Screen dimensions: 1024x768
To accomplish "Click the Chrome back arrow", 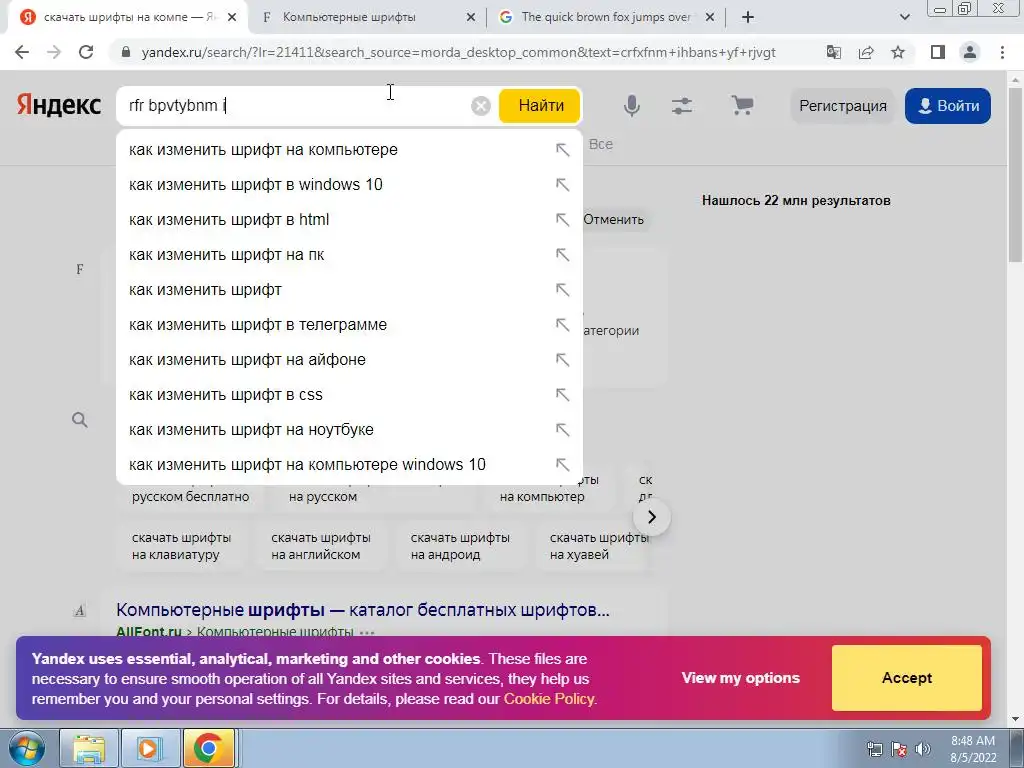I will click(x=22, y=52).
